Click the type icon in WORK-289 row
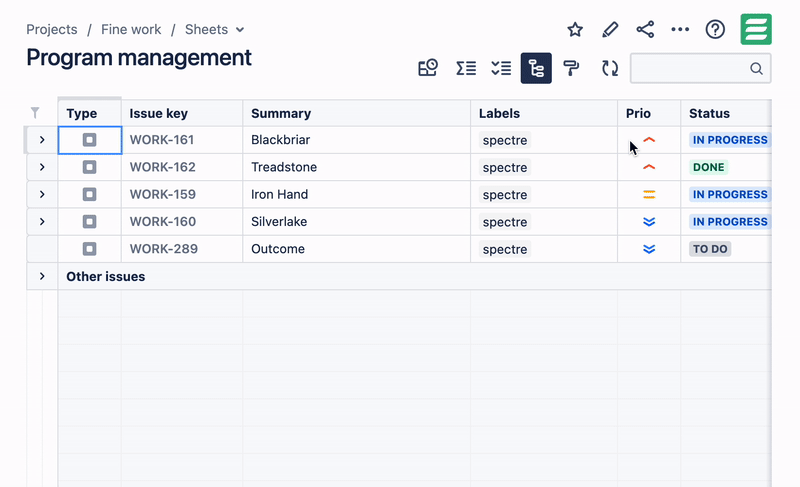This screenshot has height=487, width=800. tap(89, 249)
